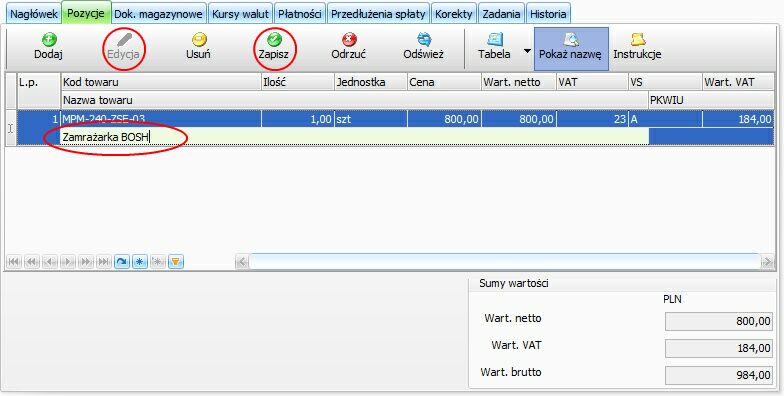Expand the Tabela dropdown arrow
784x396 pixels.
coord(527,51)
